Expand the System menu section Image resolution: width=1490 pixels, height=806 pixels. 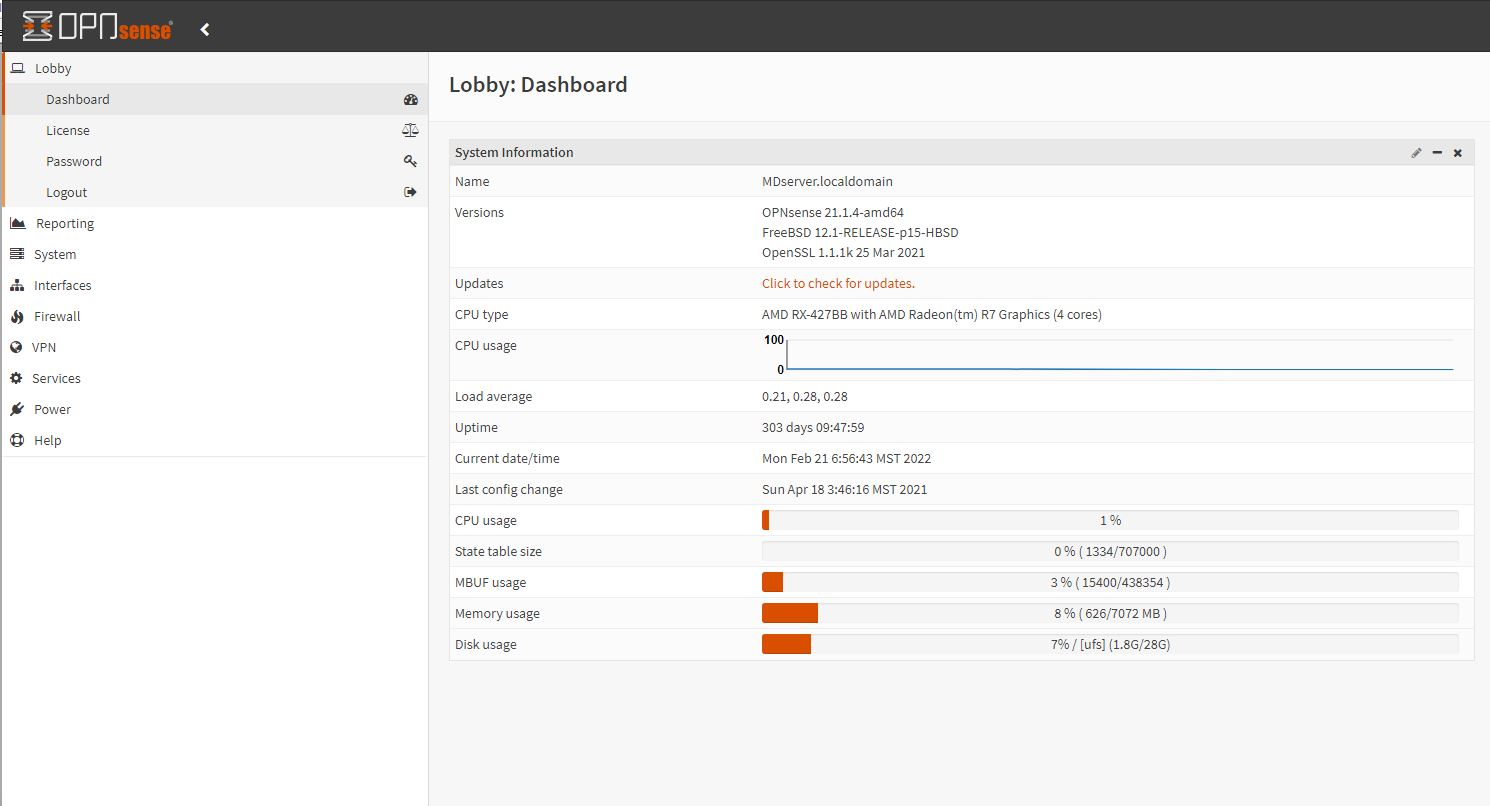click(214, 255)
